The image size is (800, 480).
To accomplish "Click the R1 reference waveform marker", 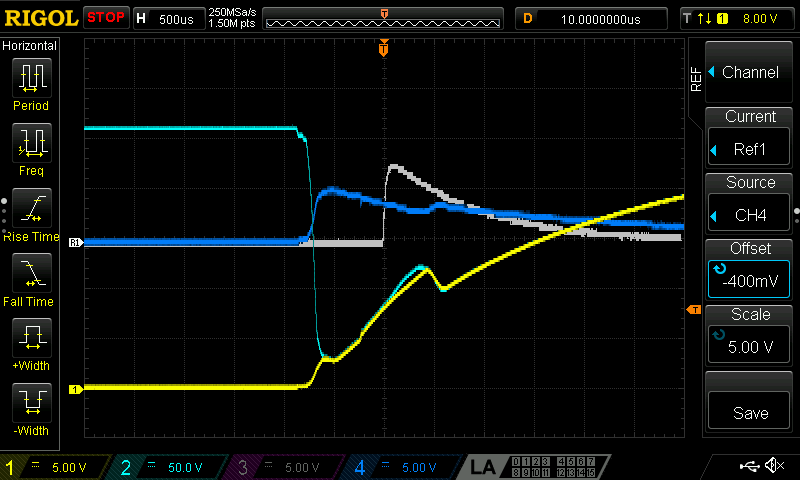I will click(x=76, y=242).
